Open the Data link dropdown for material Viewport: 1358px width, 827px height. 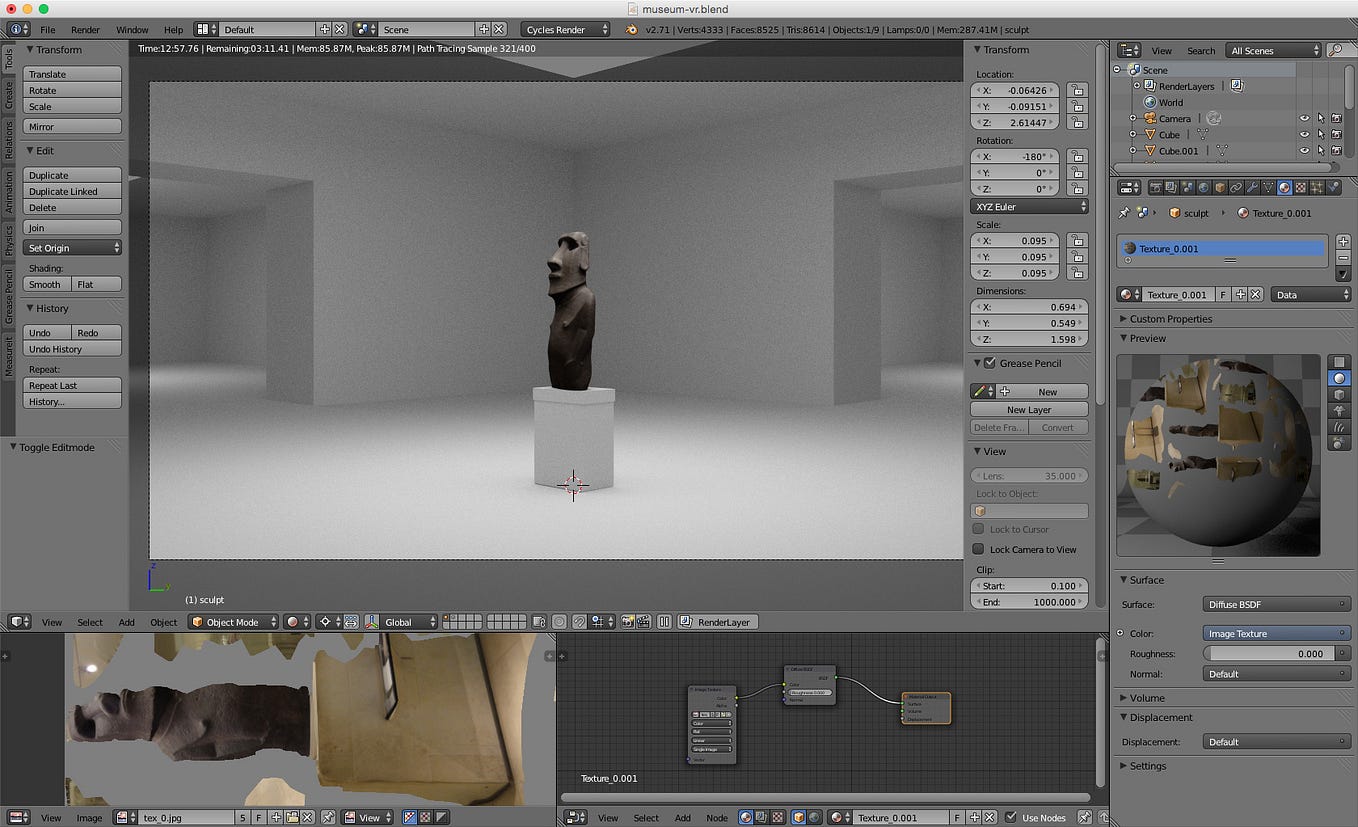click(x=1311, y=295)
